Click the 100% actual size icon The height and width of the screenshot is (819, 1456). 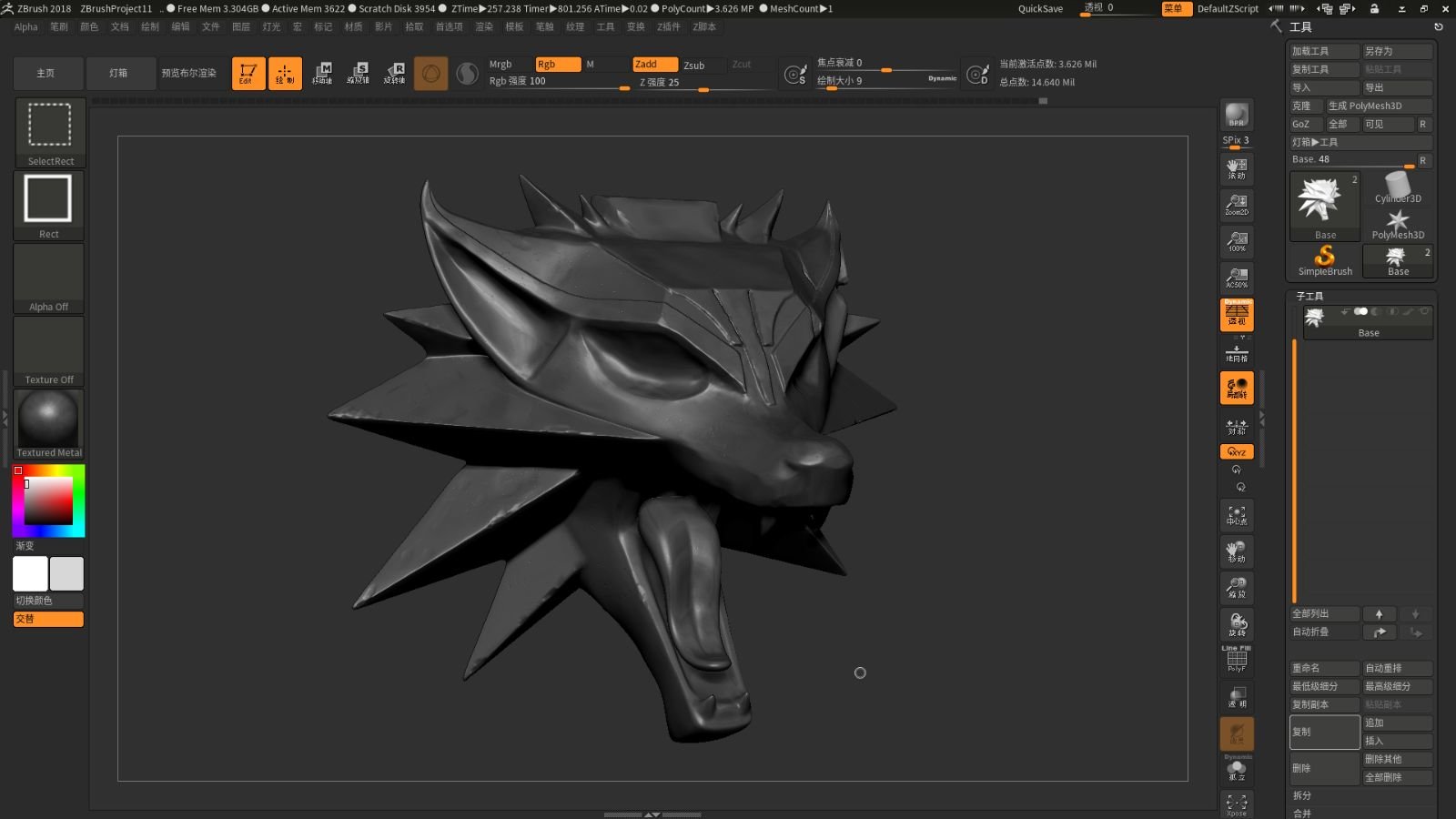click(x=1237, y=241)
